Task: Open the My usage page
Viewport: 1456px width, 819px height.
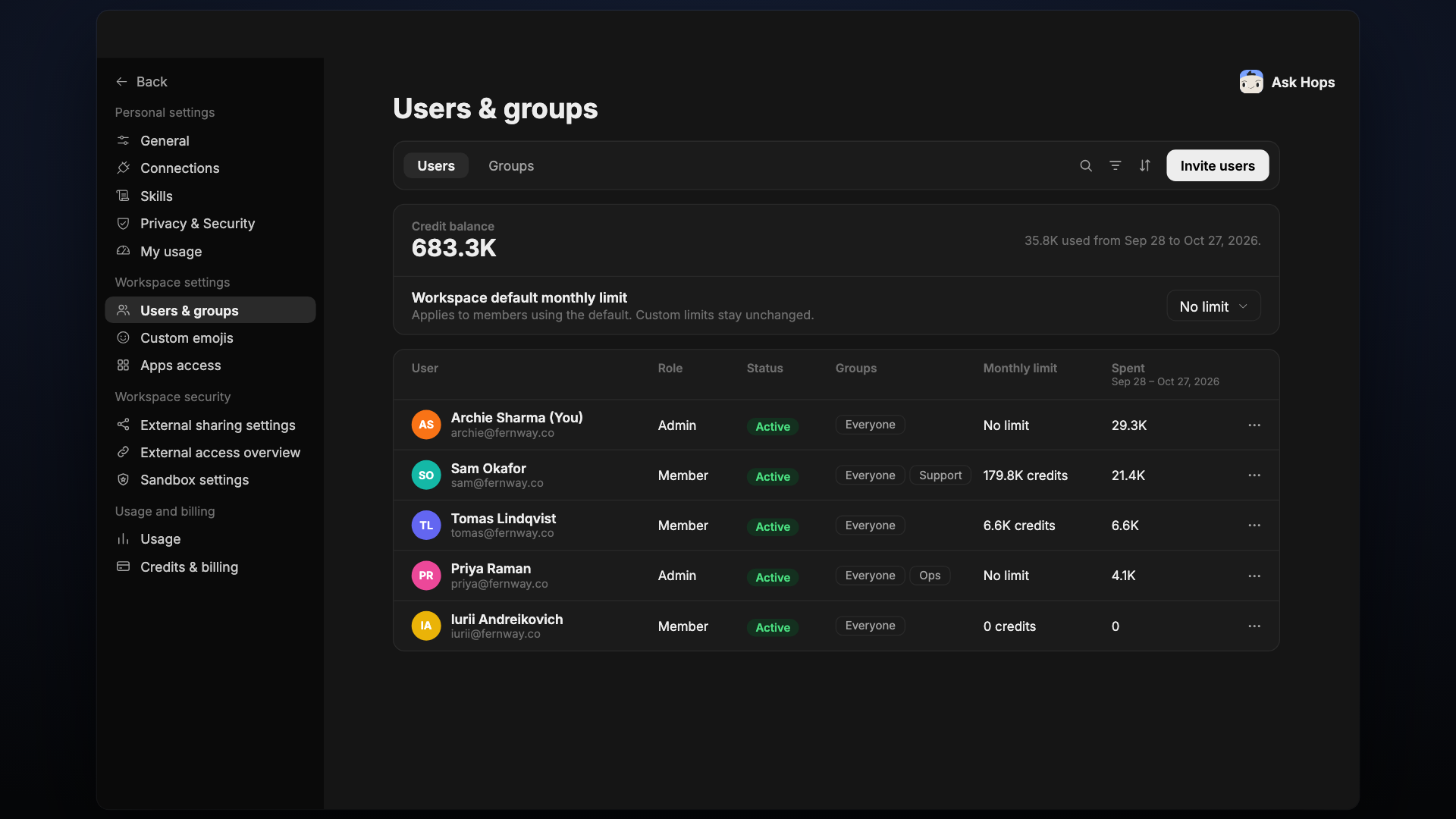Action: [210, 251]
